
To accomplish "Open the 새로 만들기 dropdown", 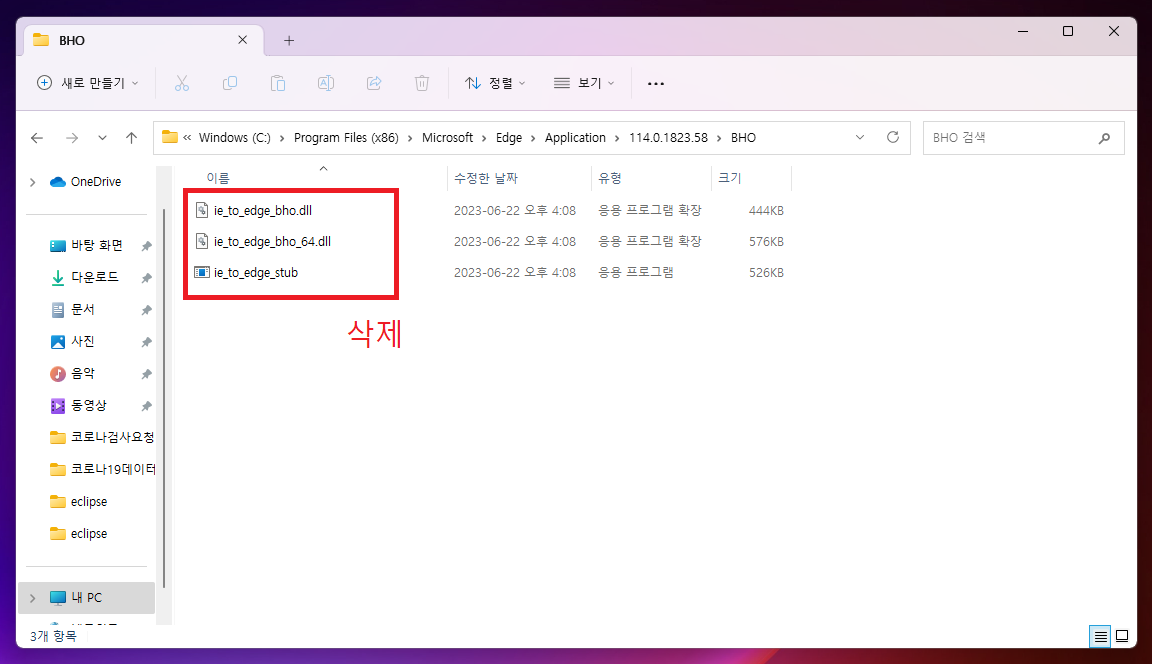I will [x=87, y=83].
